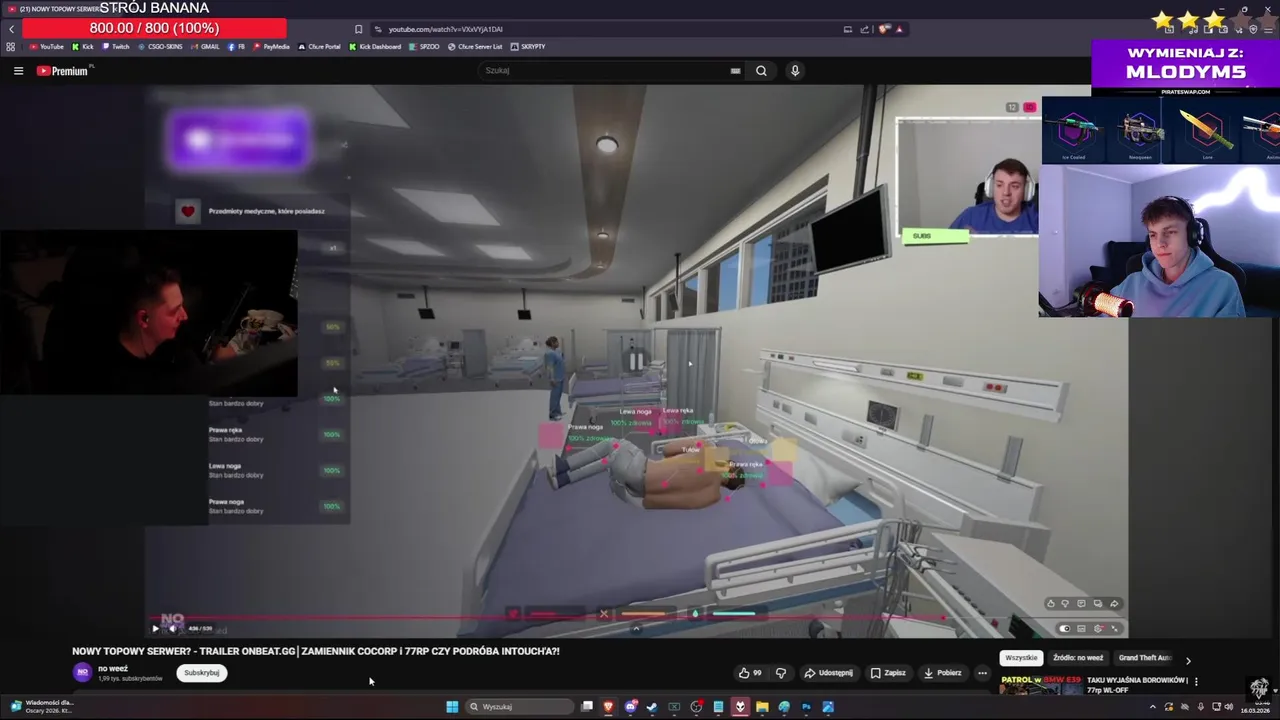Exit full view with the shrink icon
Image resolution: width=1280 pixels, height=720 pixels.
pos(1114,628)
